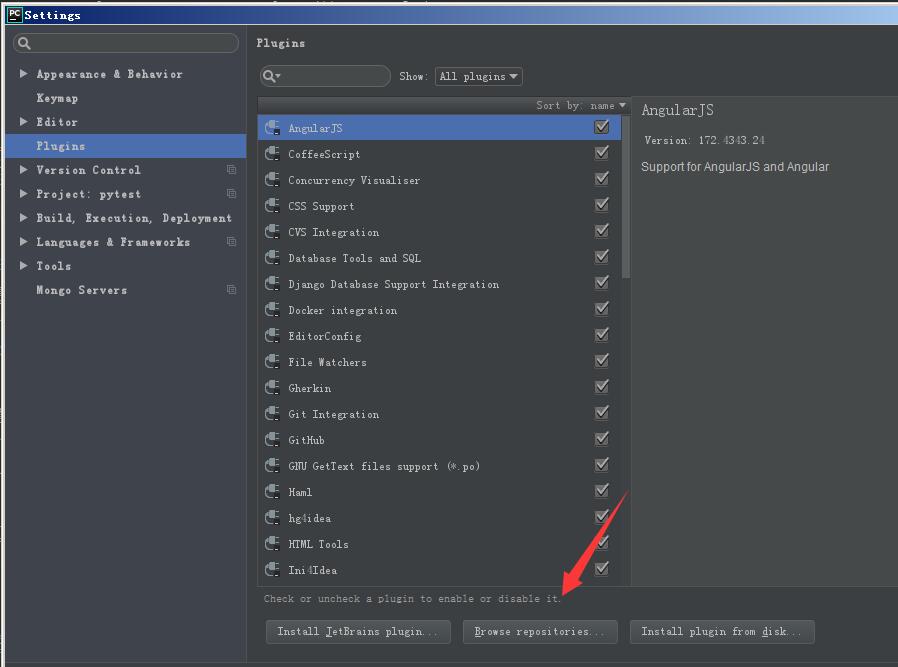Uncheck Django Database Support Integration
898x667 pixels.
(x=601, y=283)
